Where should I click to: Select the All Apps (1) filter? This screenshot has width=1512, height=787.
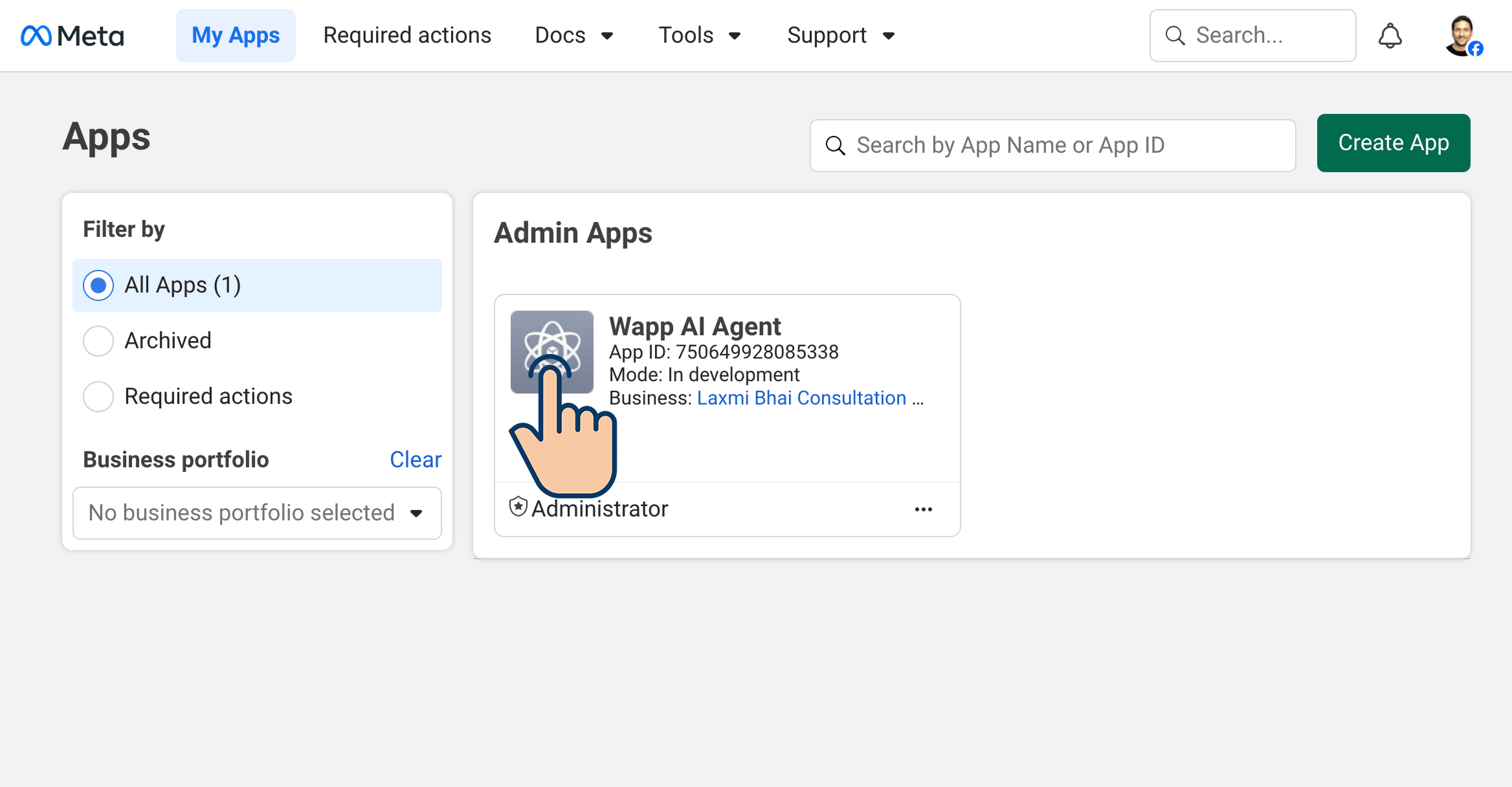point(257,285)
